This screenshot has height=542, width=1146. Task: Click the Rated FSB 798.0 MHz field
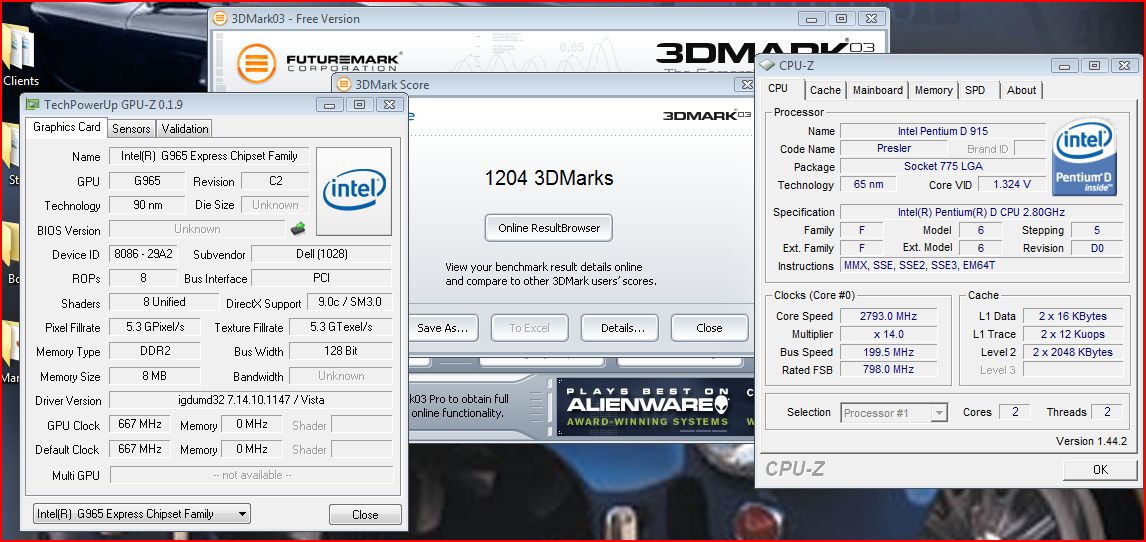(x=889, y=370)
